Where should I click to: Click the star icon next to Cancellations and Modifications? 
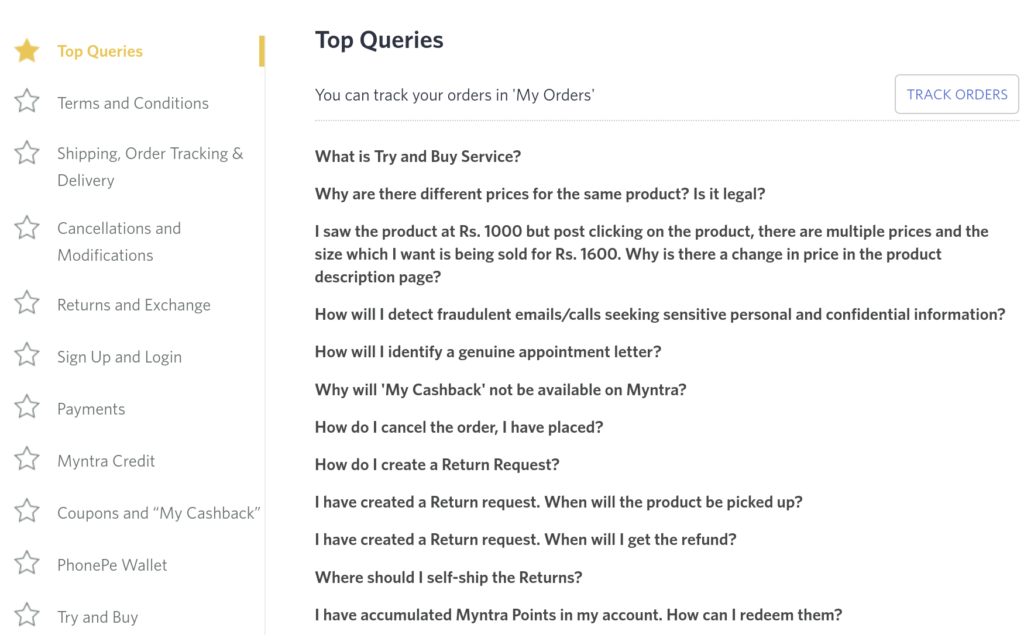27,228
